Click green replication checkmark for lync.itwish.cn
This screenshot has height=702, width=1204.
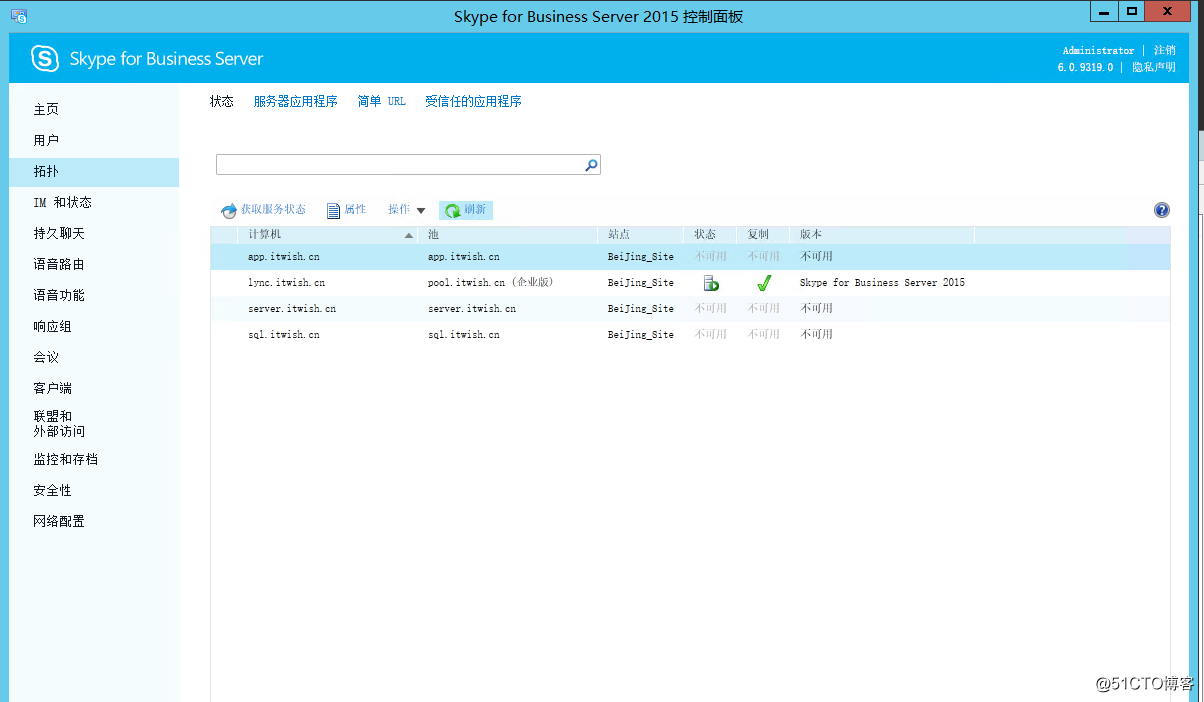764,283
